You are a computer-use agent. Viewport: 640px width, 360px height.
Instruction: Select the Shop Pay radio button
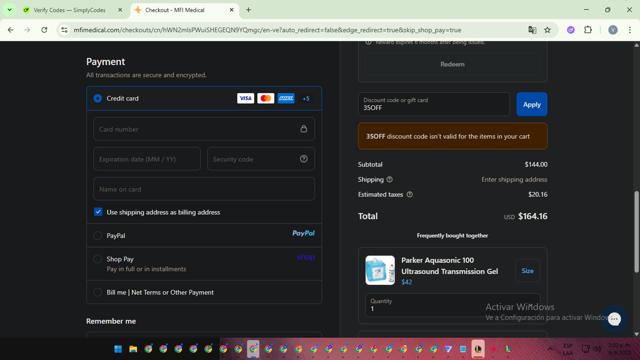[x=98, y=259]
